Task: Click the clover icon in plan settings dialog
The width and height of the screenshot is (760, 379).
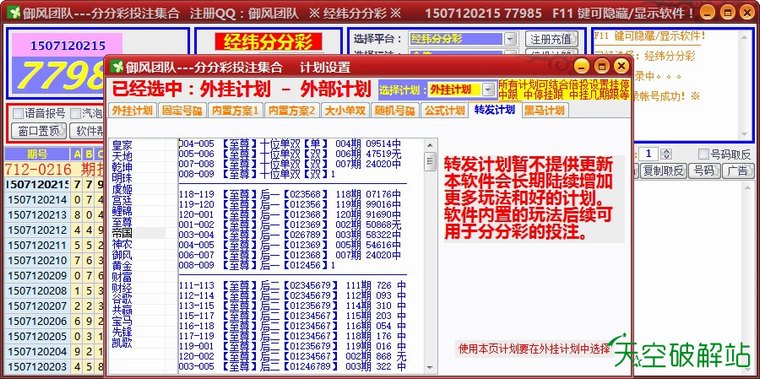Action: (116, 66)
